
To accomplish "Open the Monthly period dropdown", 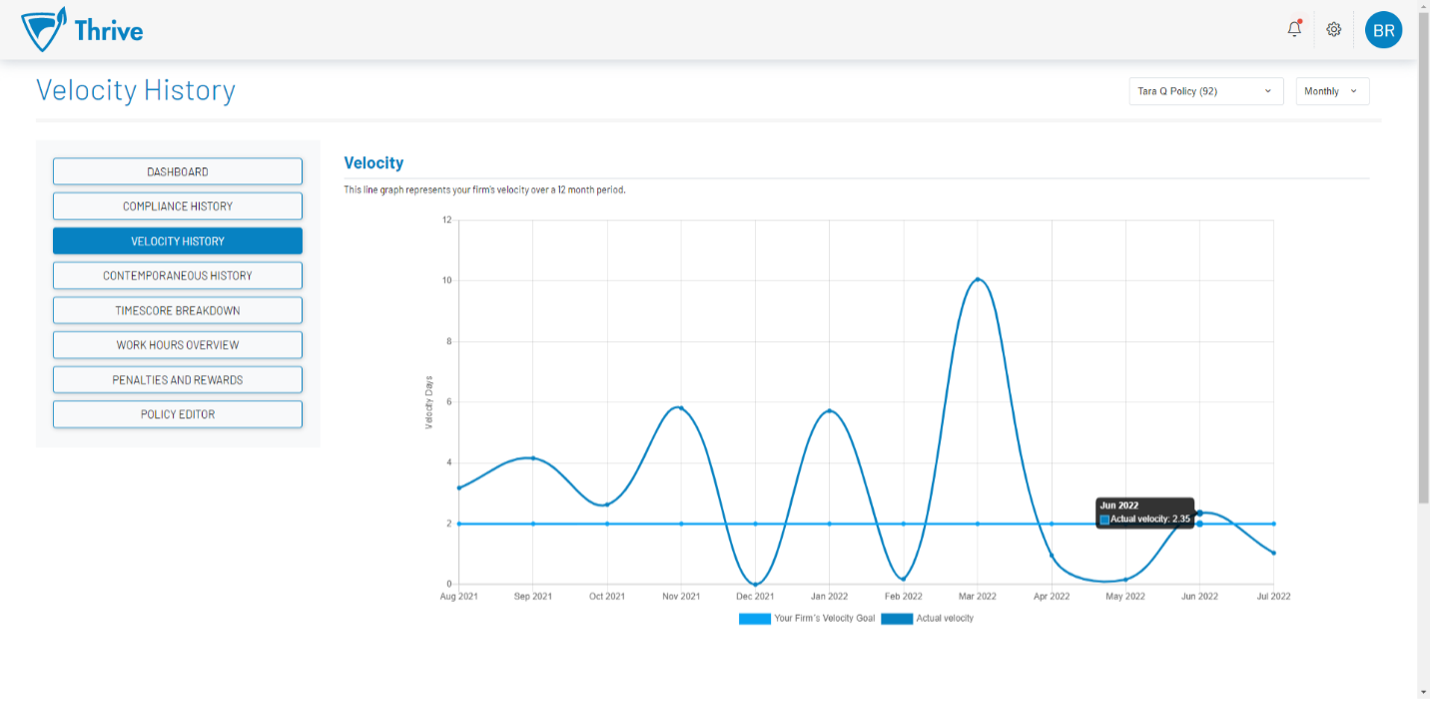I will point(1332,91).
